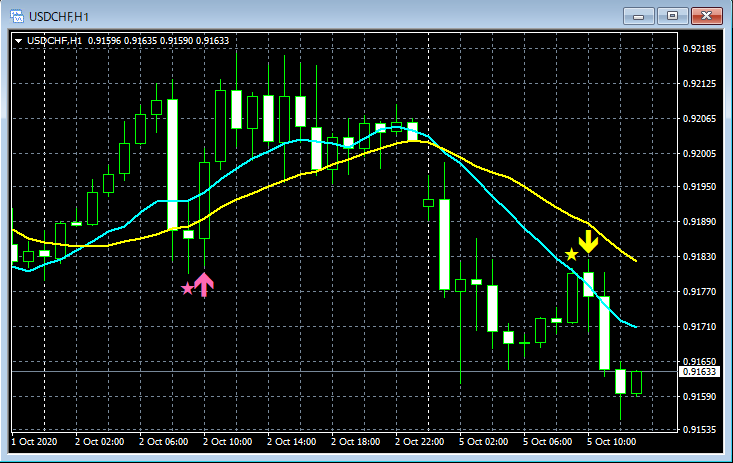Click price scale label 0.91770

point(699,292)
